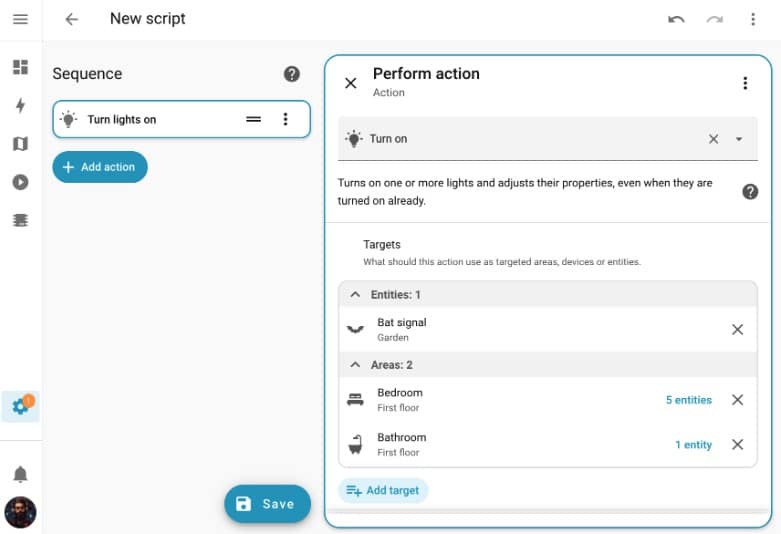
Task: Open the Map icon in sidebar
Action: point(20,144)
